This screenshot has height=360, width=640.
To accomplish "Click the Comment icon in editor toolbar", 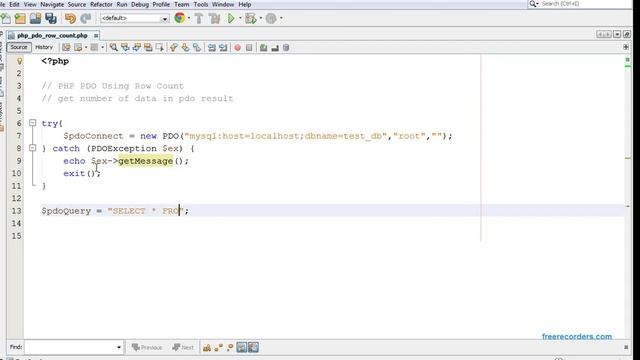I will click(264, 48).
